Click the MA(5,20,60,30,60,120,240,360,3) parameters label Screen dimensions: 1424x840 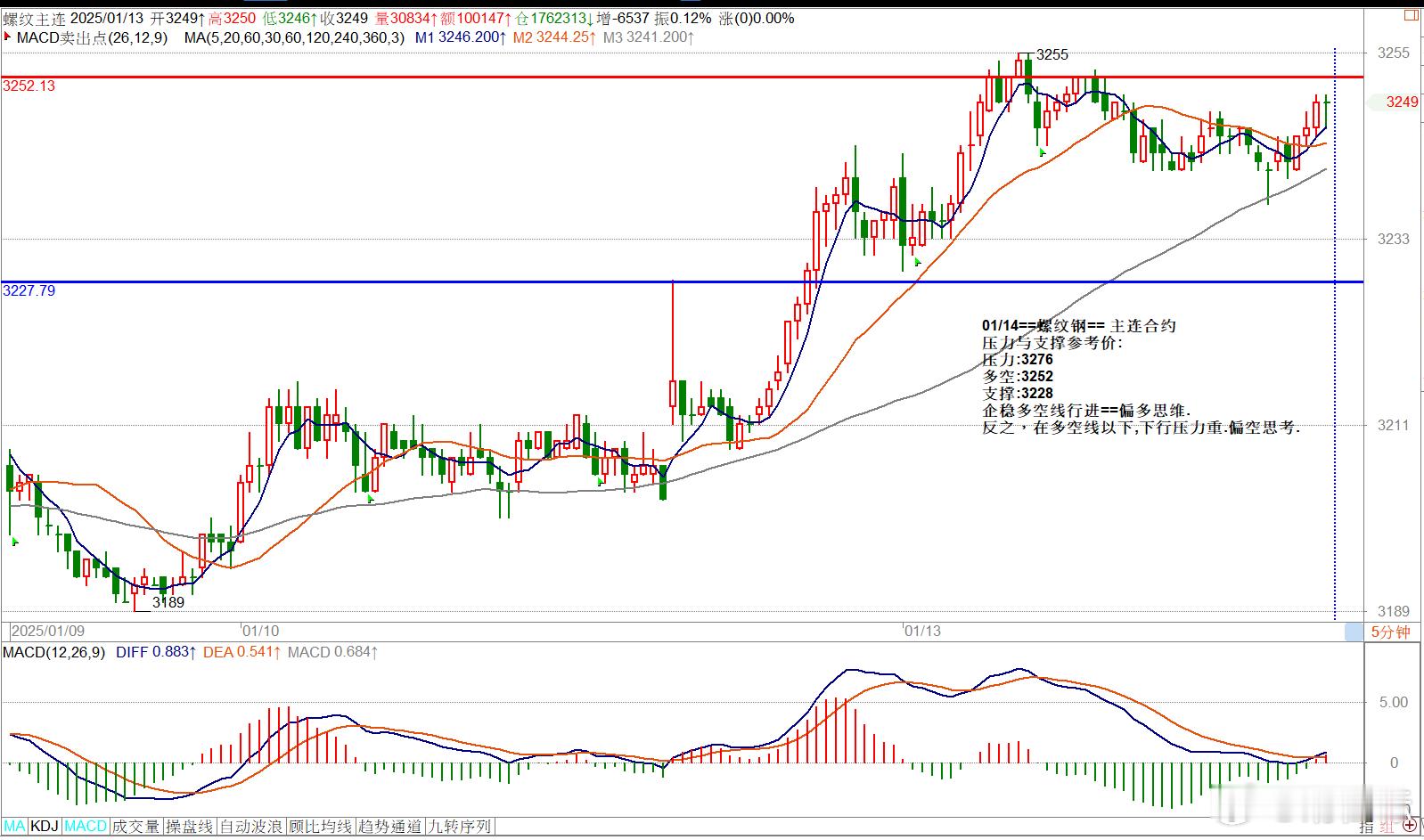[x=294, y=37]
